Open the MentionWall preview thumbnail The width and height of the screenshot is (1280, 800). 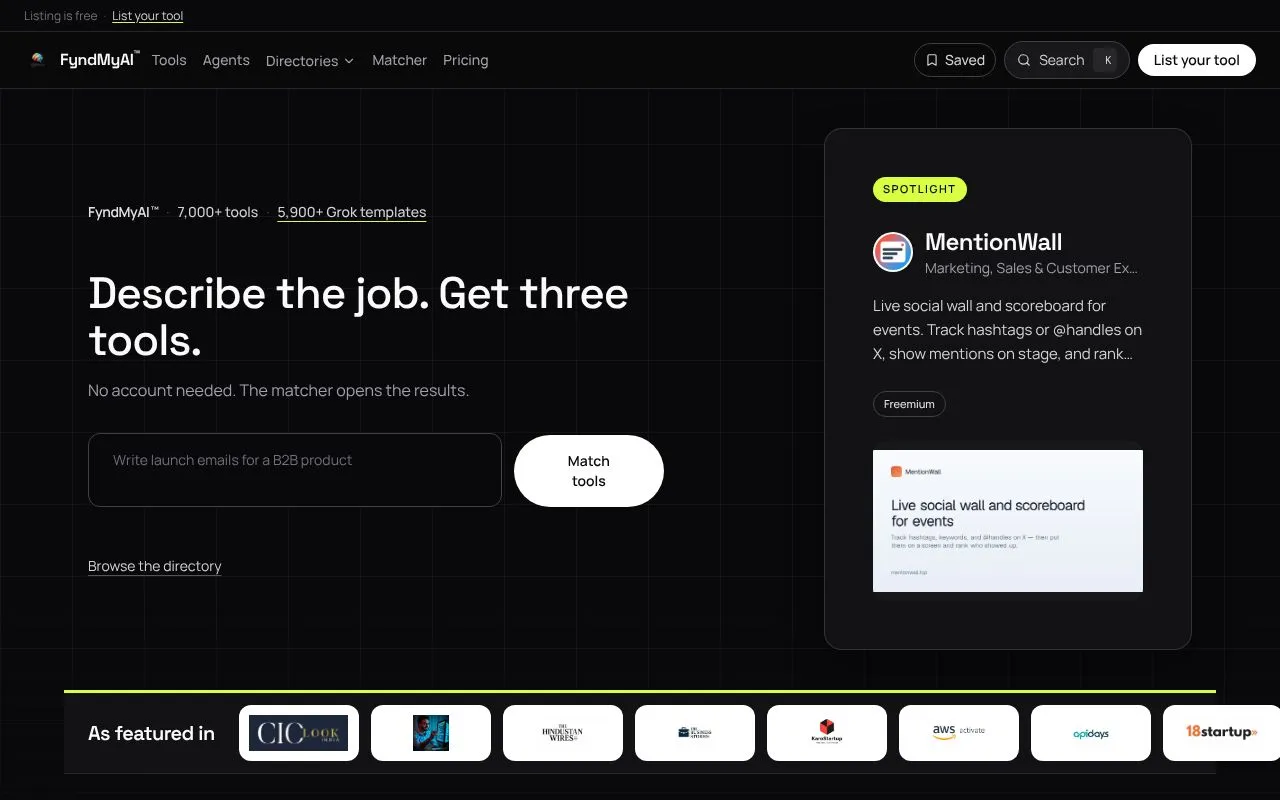coord(1008,521)
